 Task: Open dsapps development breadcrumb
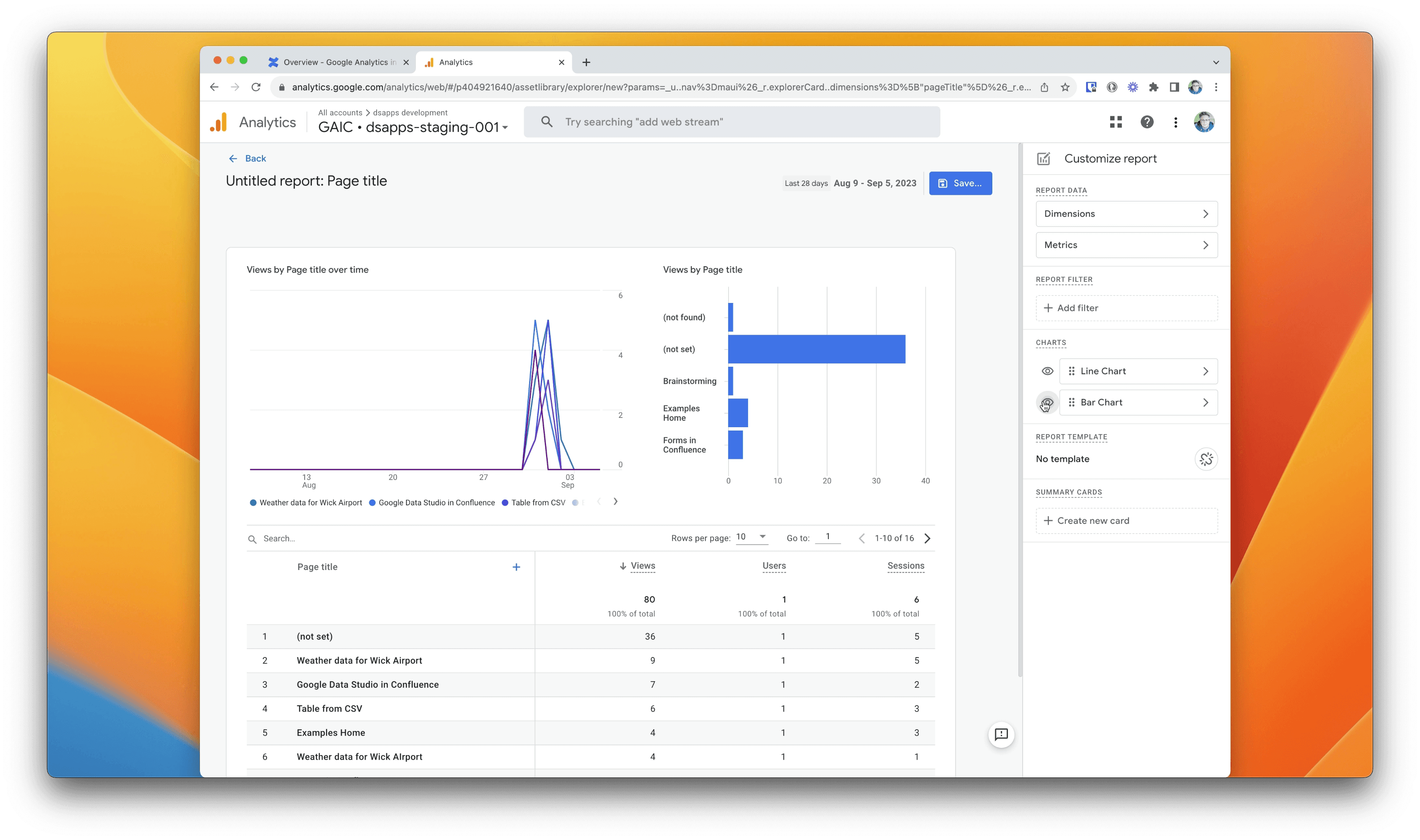point(410,113)
